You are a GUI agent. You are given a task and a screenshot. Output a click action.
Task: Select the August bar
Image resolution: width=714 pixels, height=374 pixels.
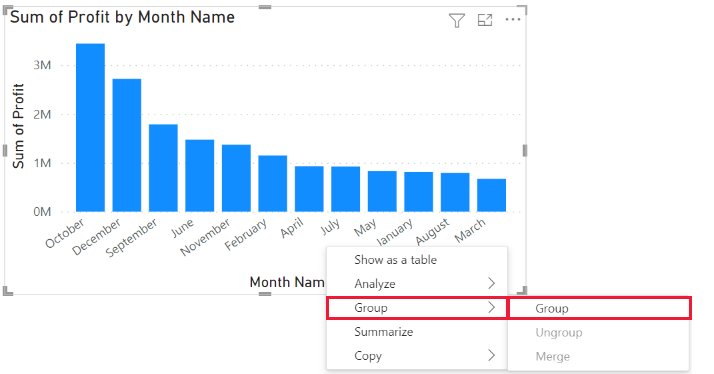(455, 192)
